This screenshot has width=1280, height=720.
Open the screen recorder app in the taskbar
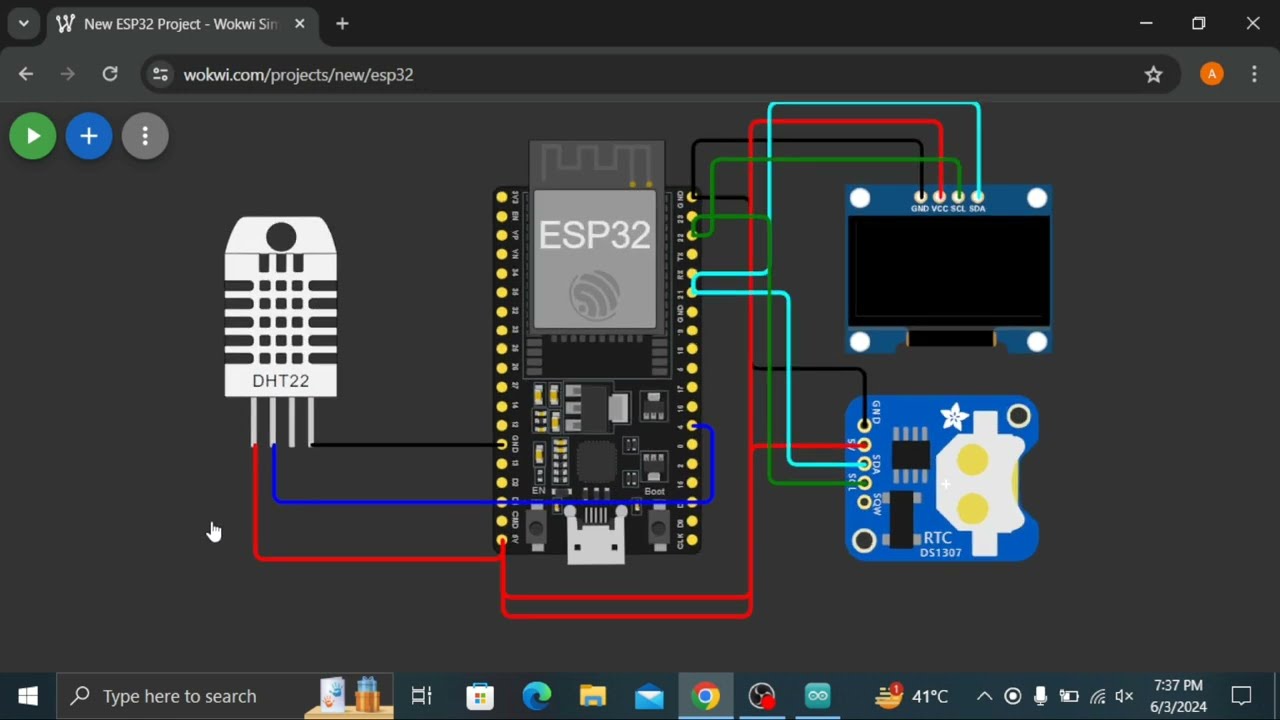pos(762,696)
